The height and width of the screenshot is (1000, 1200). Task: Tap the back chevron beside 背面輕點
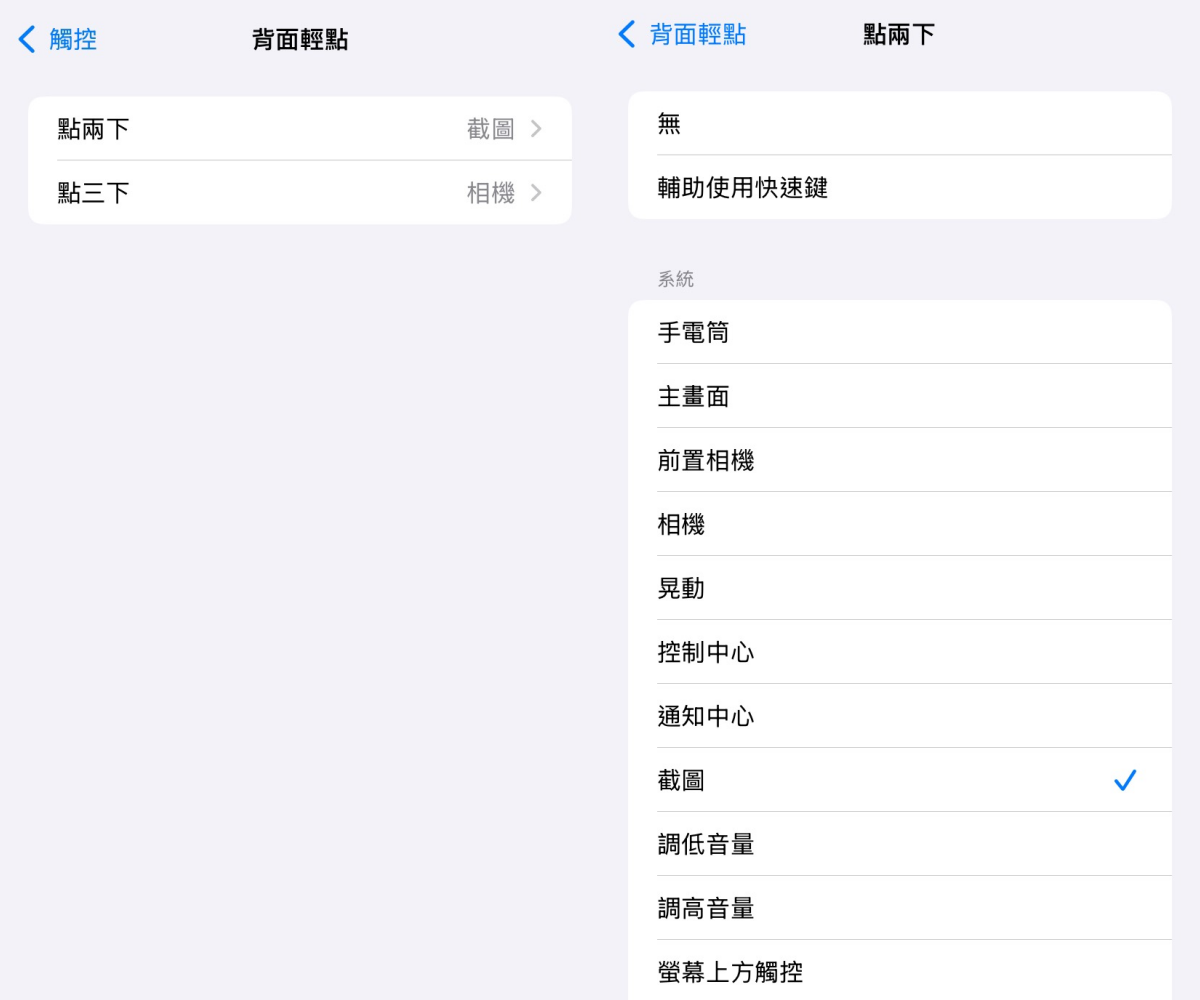tap(627, 35)
